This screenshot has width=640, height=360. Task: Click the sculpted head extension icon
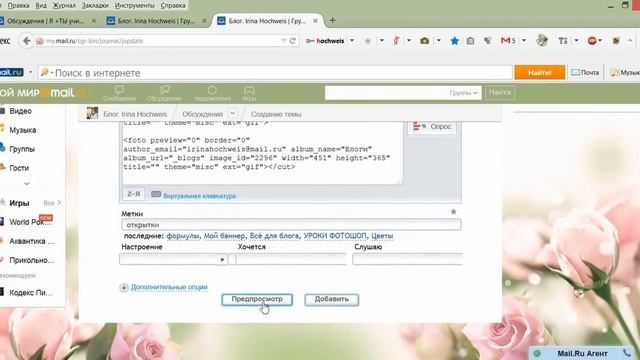(x=542, y=40)
